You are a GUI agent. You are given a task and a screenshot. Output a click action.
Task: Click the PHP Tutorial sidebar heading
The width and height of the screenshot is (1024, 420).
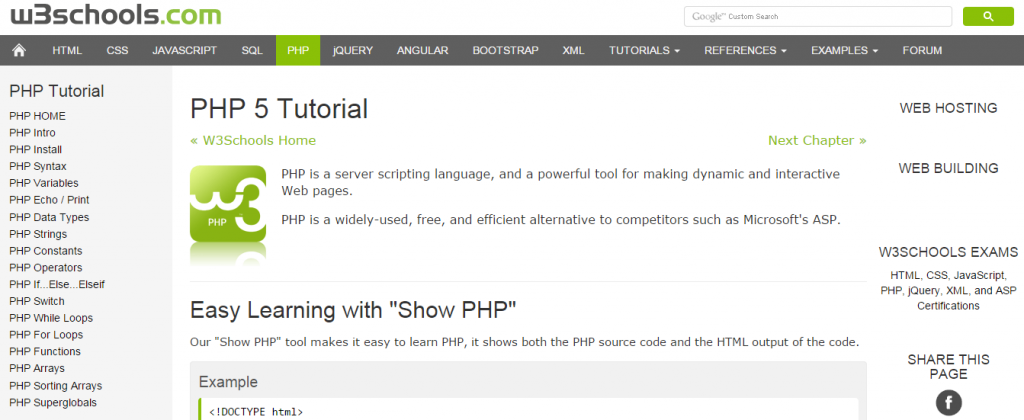[57, 91]
